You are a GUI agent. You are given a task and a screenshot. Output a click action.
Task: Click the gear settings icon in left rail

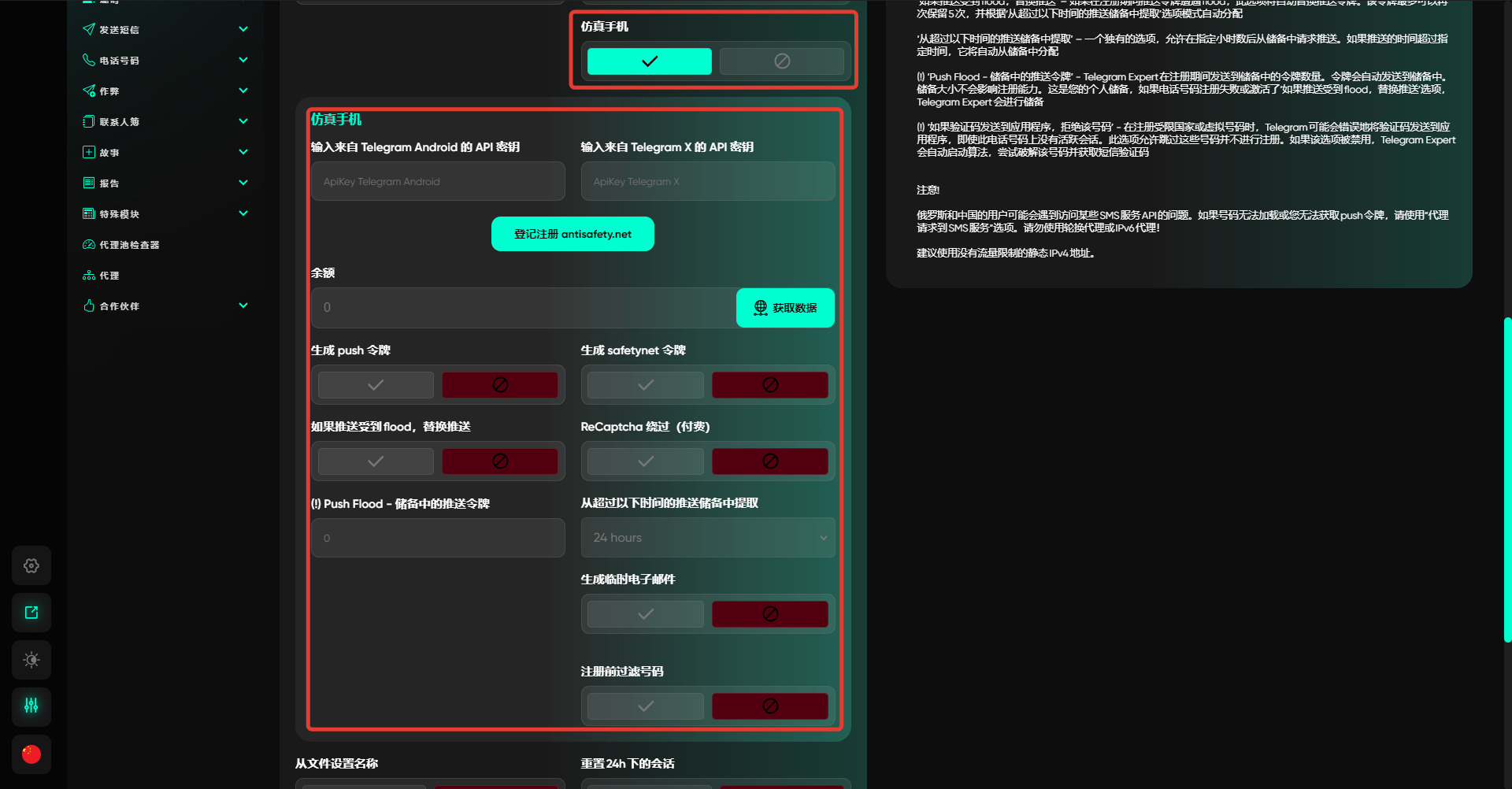point(31,566)
